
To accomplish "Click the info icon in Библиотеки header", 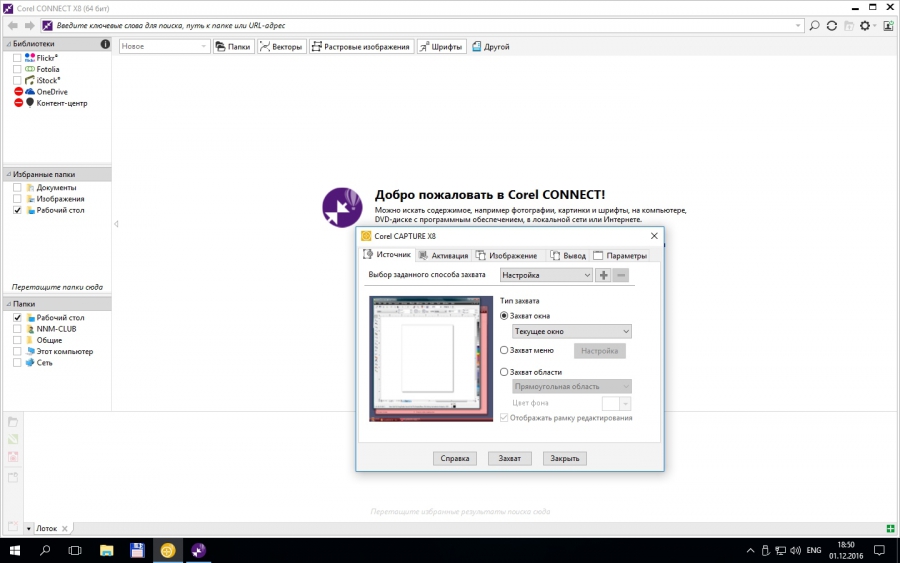I will pos(105,44).
